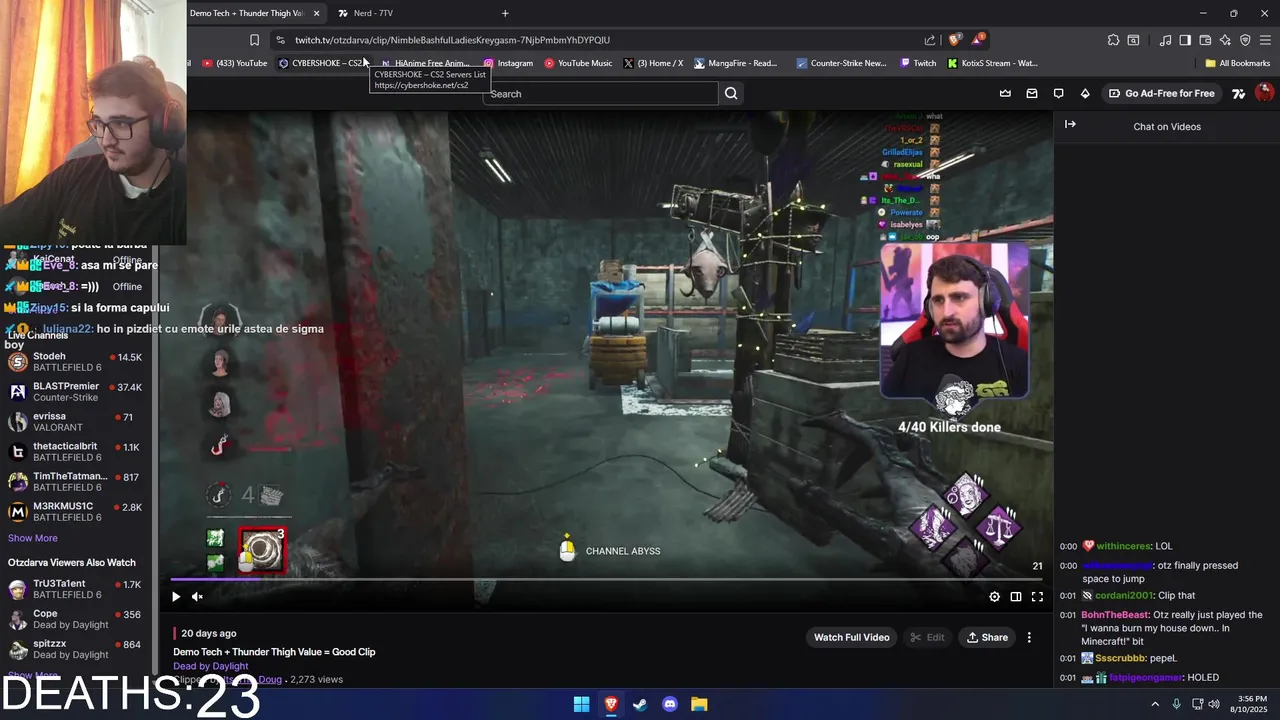This screenshot has width=1280, height=720.
Task: Open the Twitch bookmark
Action: 918,63
